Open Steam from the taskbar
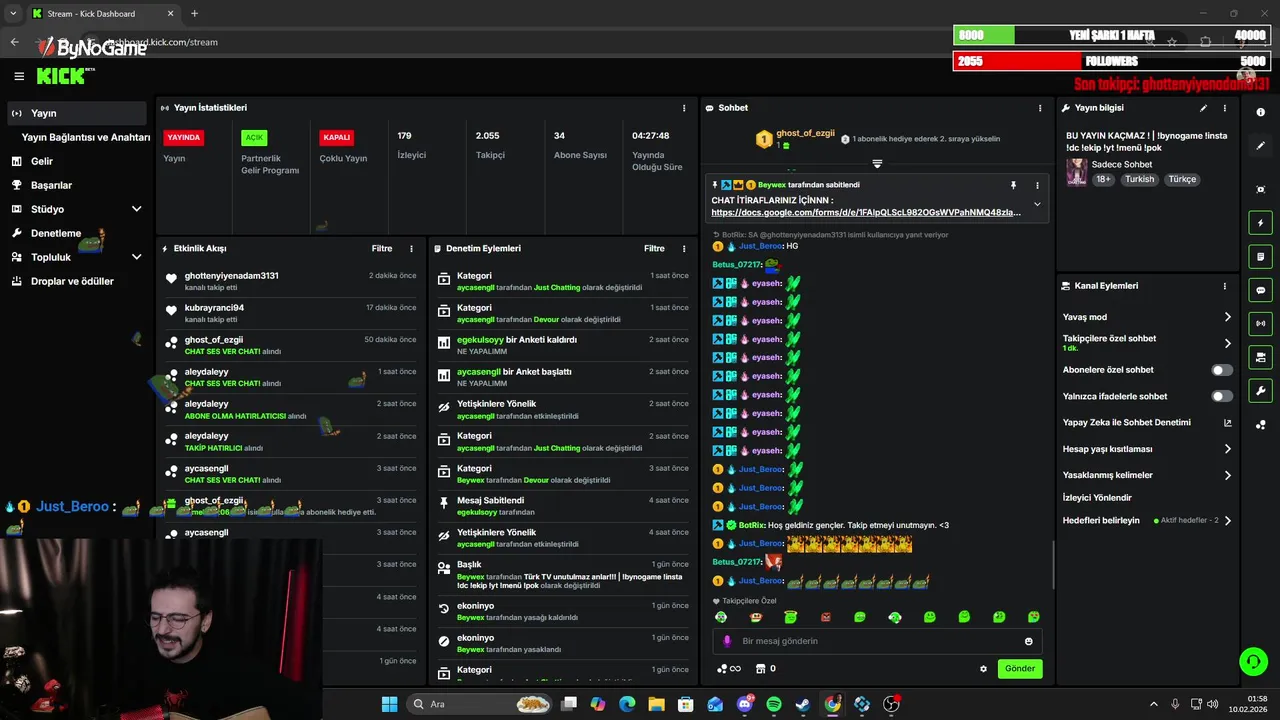 click(803, 704)
